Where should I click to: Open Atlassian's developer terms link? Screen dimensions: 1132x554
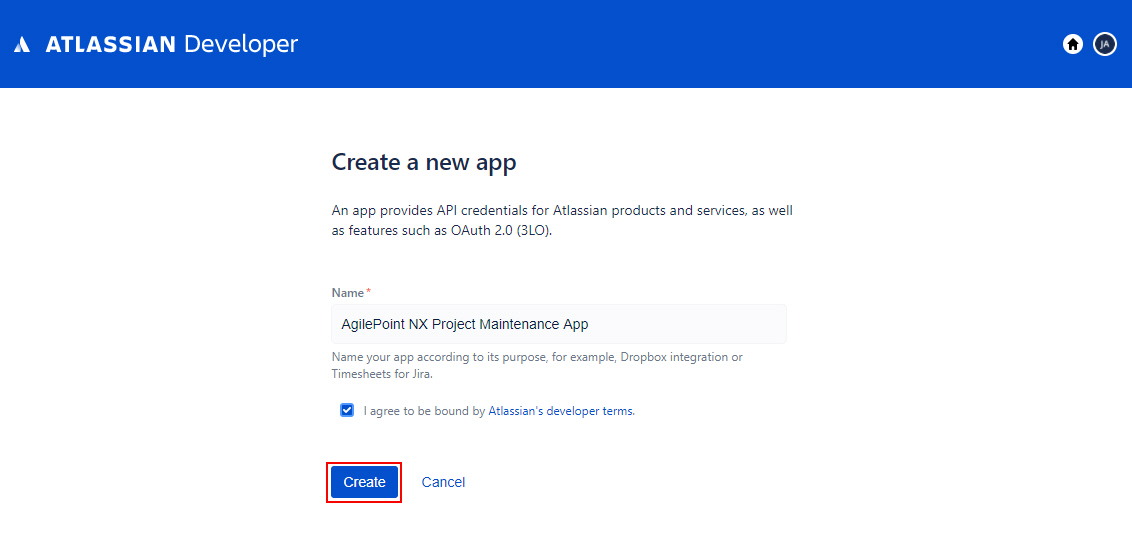pyautogui.click(x=562, y=411)
